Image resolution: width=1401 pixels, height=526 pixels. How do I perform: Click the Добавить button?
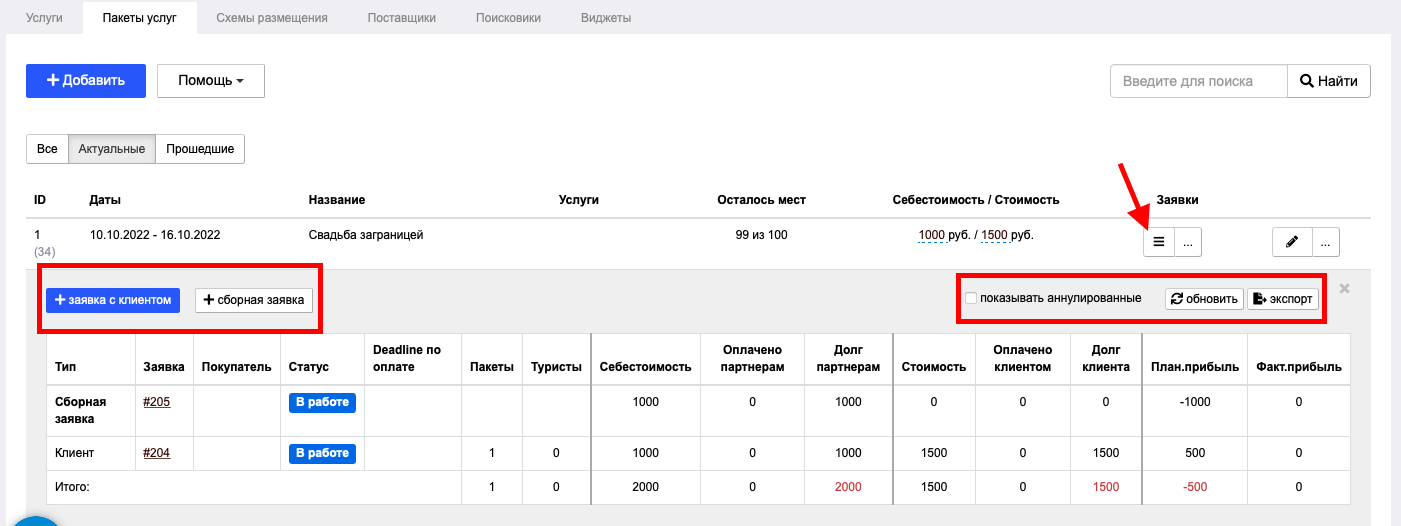pyautogui.click(x=86, y=81)
